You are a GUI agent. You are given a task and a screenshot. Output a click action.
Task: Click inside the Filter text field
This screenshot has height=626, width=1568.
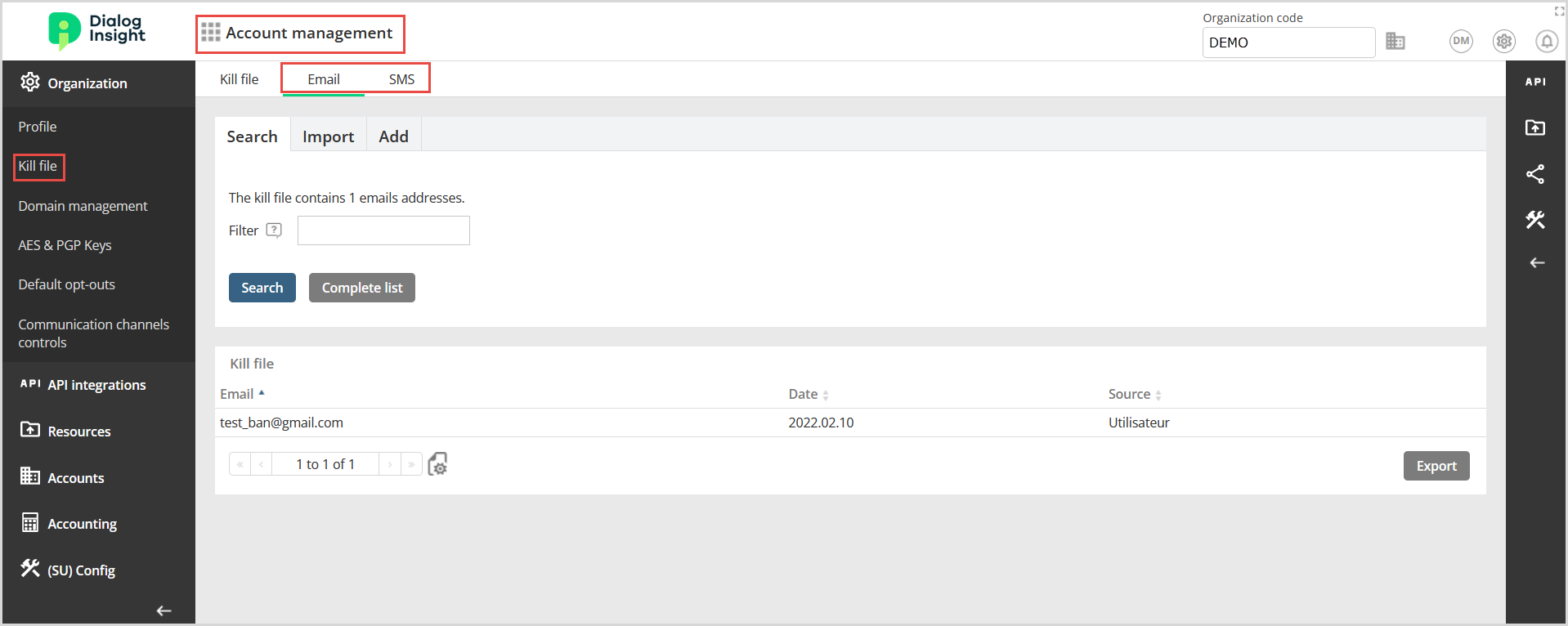click(383, 230)
